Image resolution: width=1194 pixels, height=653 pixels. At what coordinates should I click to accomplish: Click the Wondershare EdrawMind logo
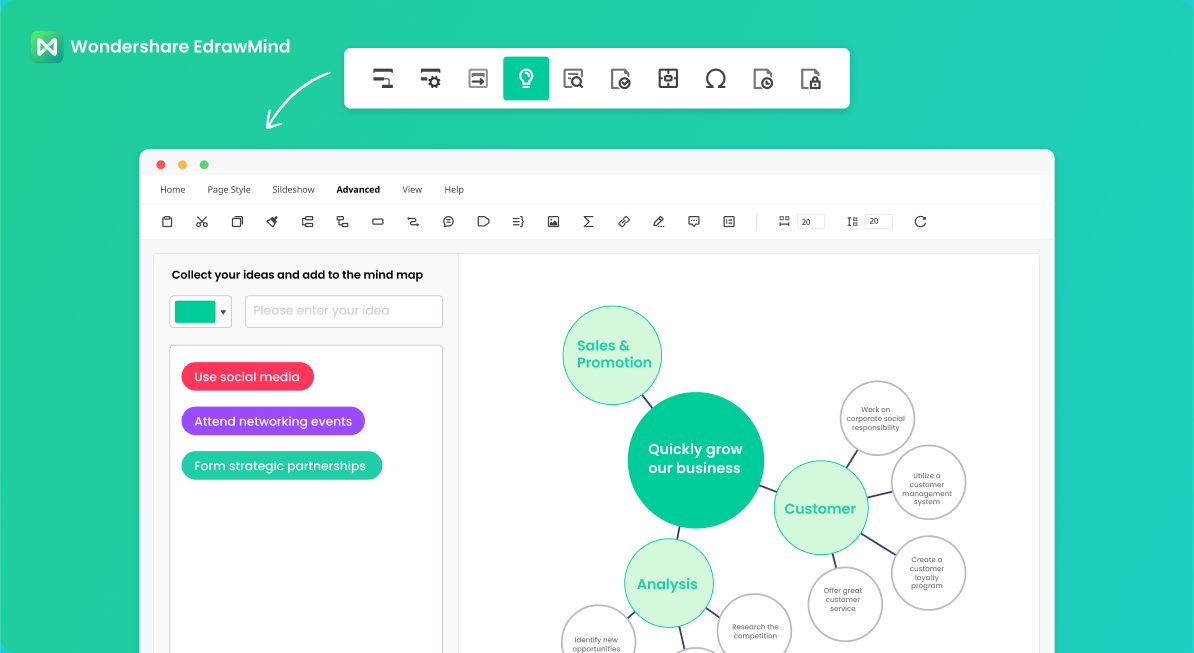pyautogui.click(x=161, y=46)
